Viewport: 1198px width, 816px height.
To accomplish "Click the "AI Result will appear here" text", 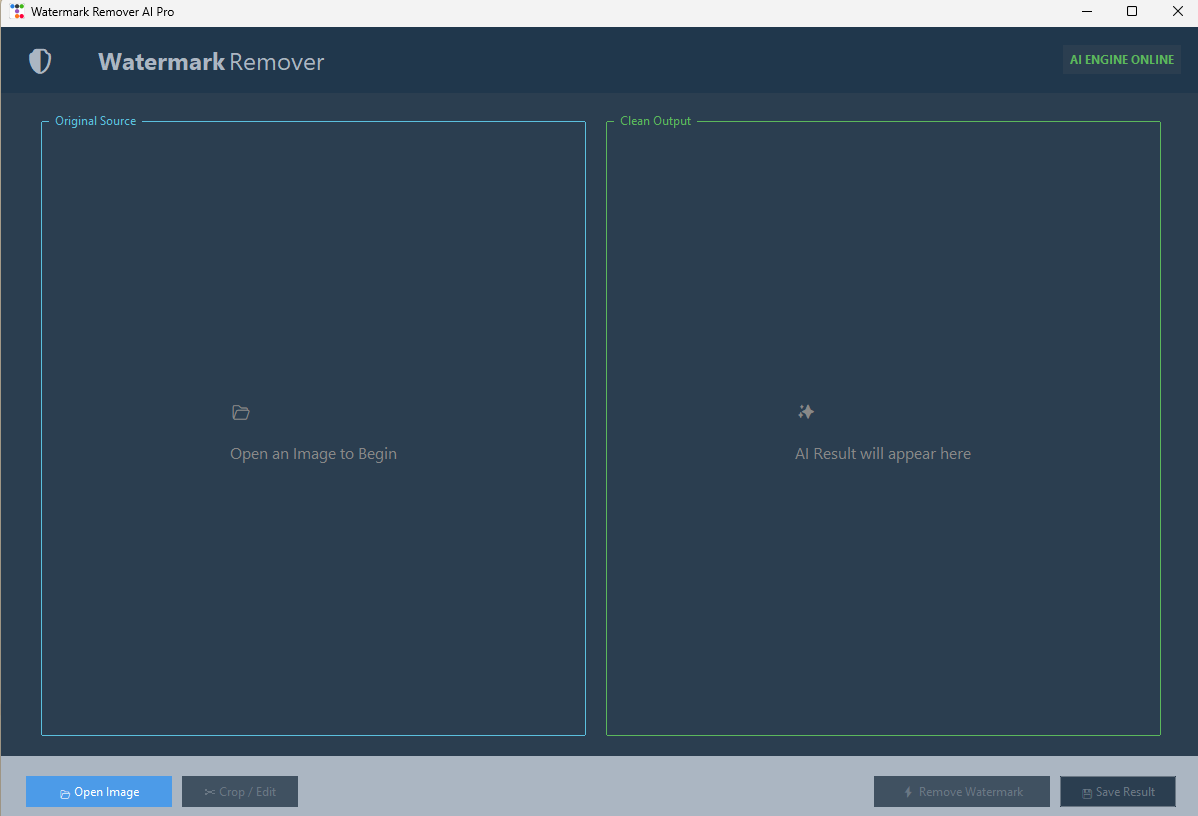I will point(882,454).
